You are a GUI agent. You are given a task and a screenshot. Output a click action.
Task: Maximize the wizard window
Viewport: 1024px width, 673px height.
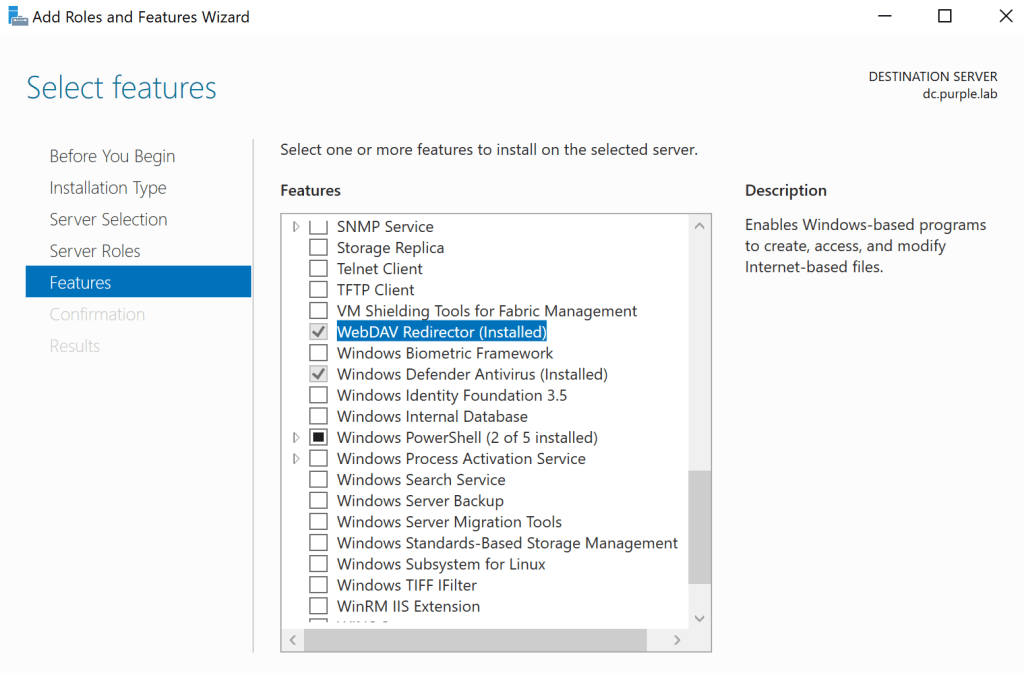pyautogui.click(x=945, y=16)
